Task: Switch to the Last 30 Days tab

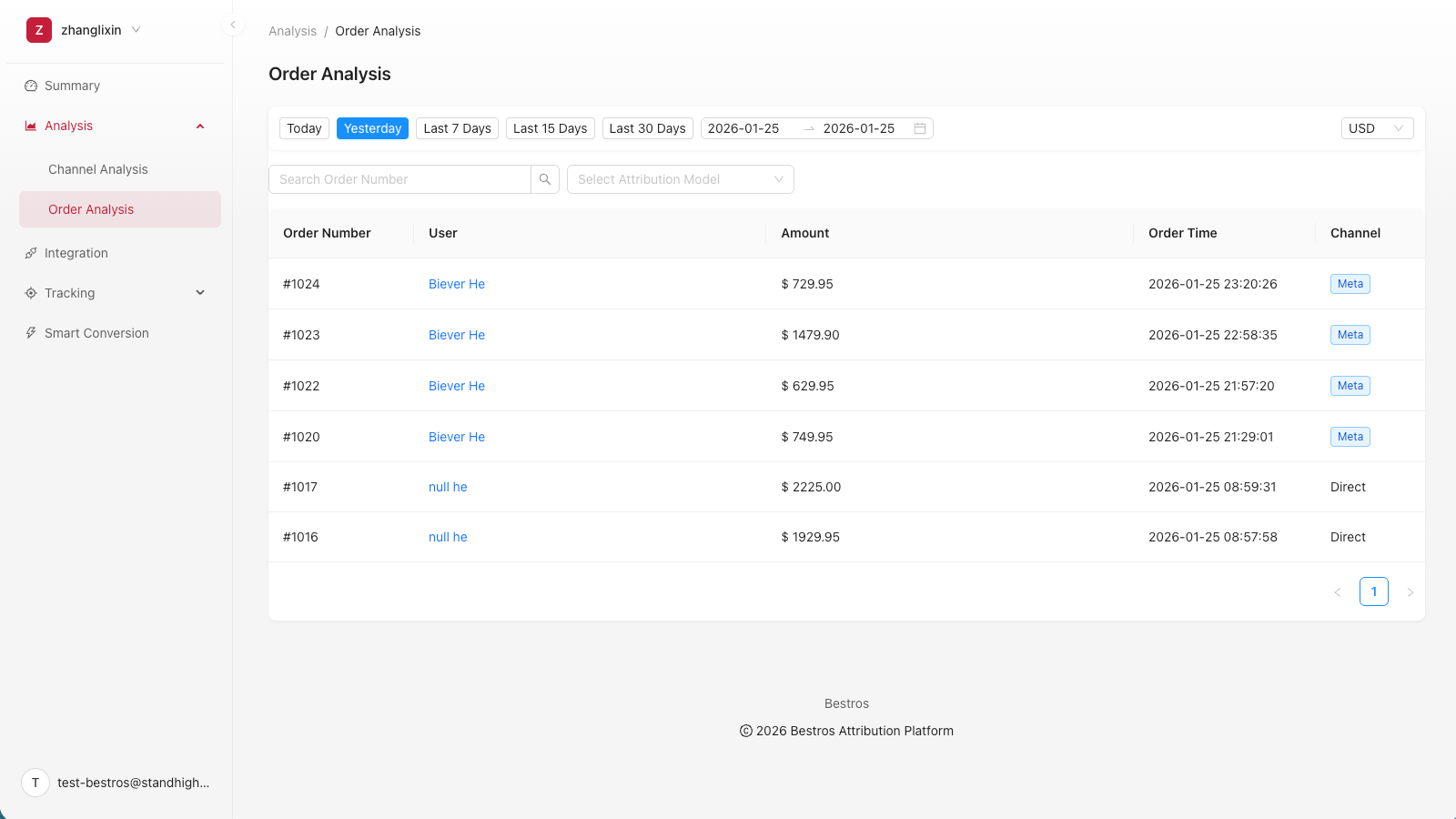Action: click(x=647, y=128)
